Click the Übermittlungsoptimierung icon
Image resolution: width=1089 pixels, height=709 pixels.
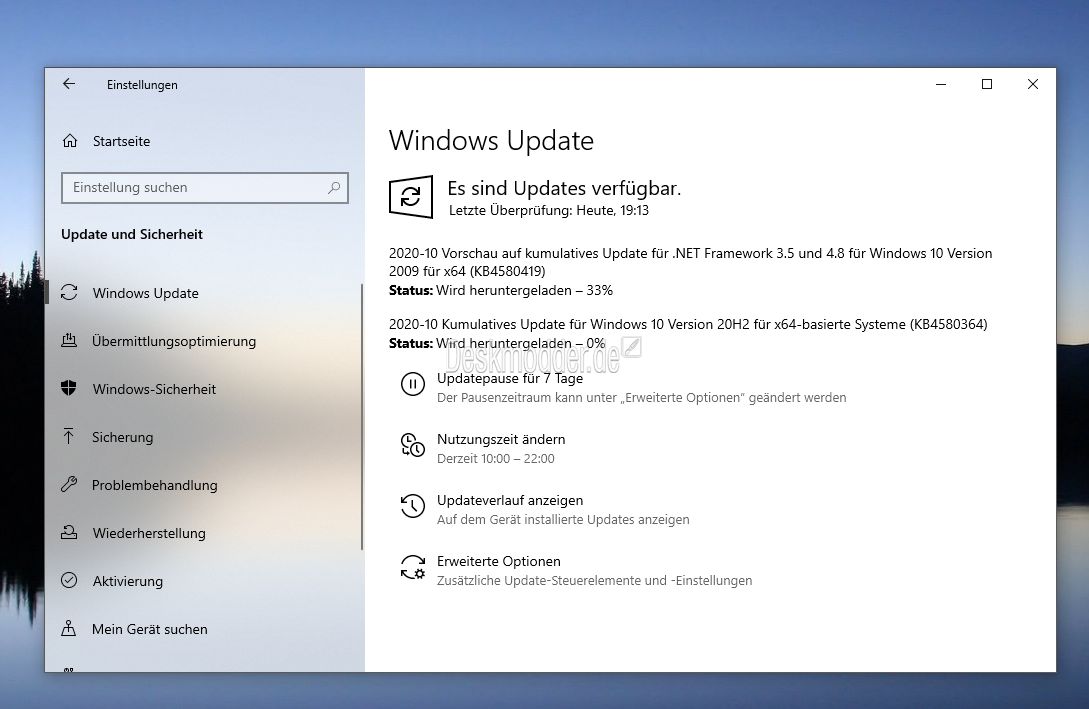tap(69, 341)
